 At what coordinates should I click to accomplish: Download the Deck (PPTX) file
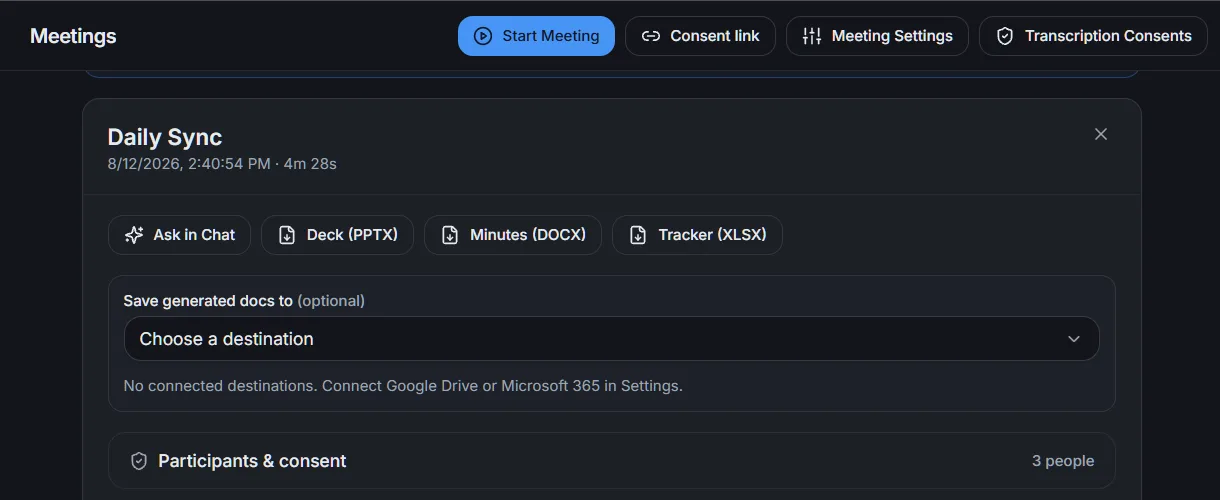[337, 235]
